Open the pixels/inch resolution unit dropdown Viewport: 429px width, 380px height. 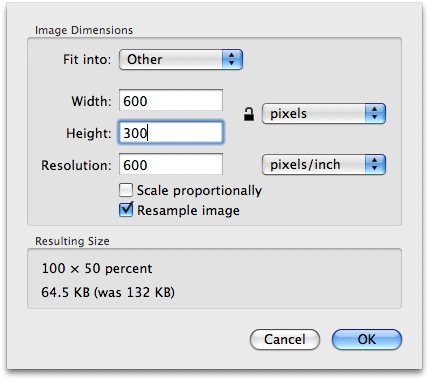pyautogui.click(x=324, y=165)
